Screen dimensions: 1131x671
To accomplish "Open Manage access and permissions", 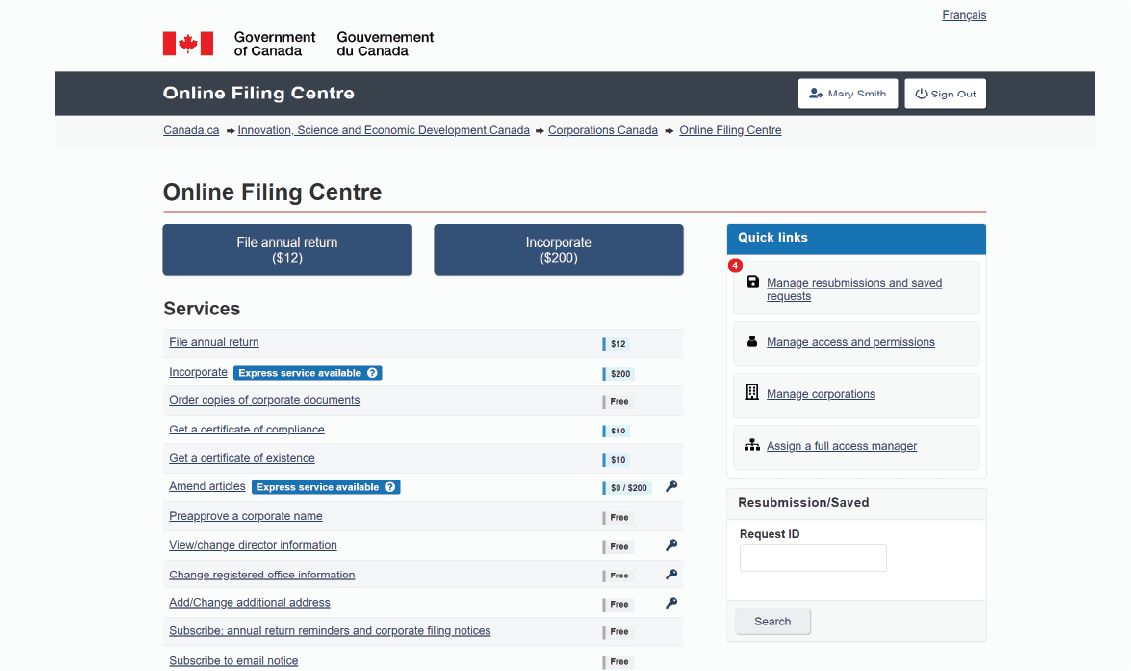I will point(850,341).
